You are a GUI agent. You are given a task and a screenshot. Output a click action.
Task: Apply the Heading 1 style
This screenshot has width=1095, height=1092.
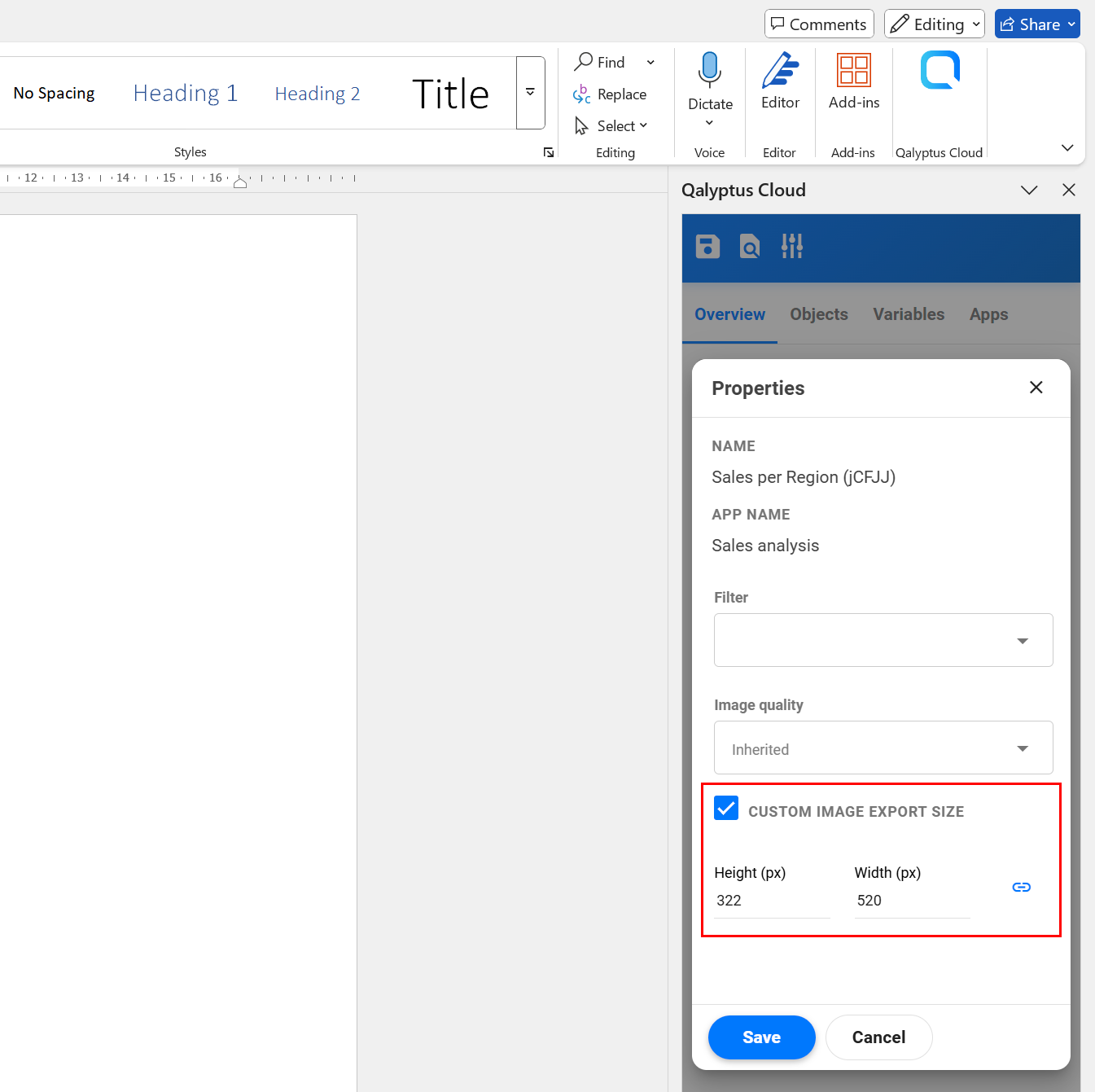click(185, 93)
